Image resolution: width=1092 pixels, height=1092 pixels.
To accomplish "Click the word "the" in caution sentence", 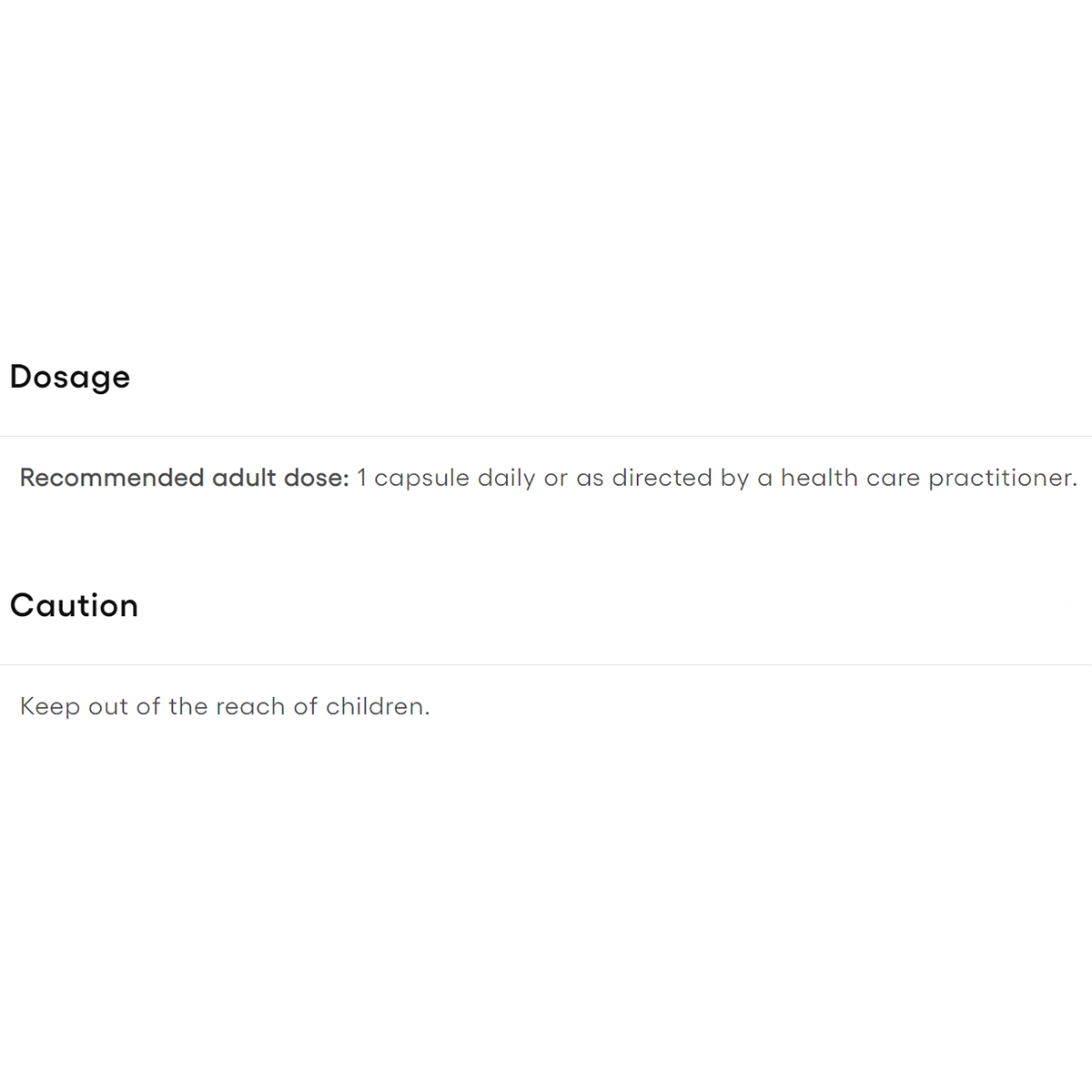I will click(x=188, y=706).
